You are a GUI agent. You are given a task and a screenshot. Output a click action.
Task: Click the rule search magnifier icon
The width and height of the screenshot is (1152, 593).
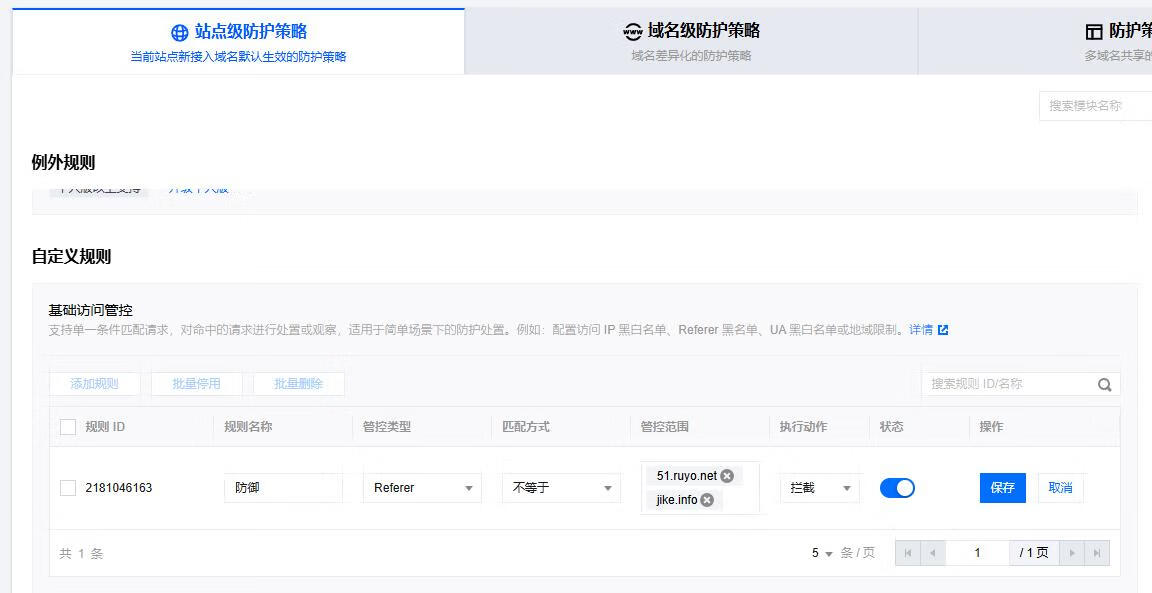(1104, 384)
